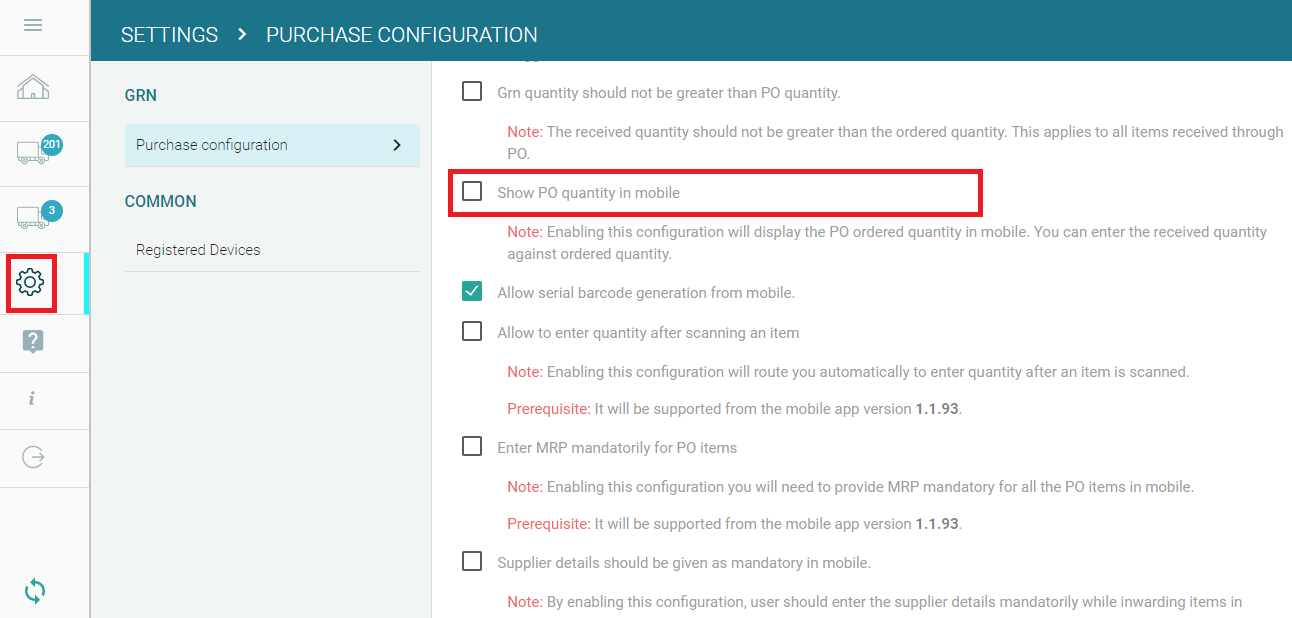Screen dimensions: 1292x618
Task: Select Purchase configuration menu item
Action: [212, 145]
